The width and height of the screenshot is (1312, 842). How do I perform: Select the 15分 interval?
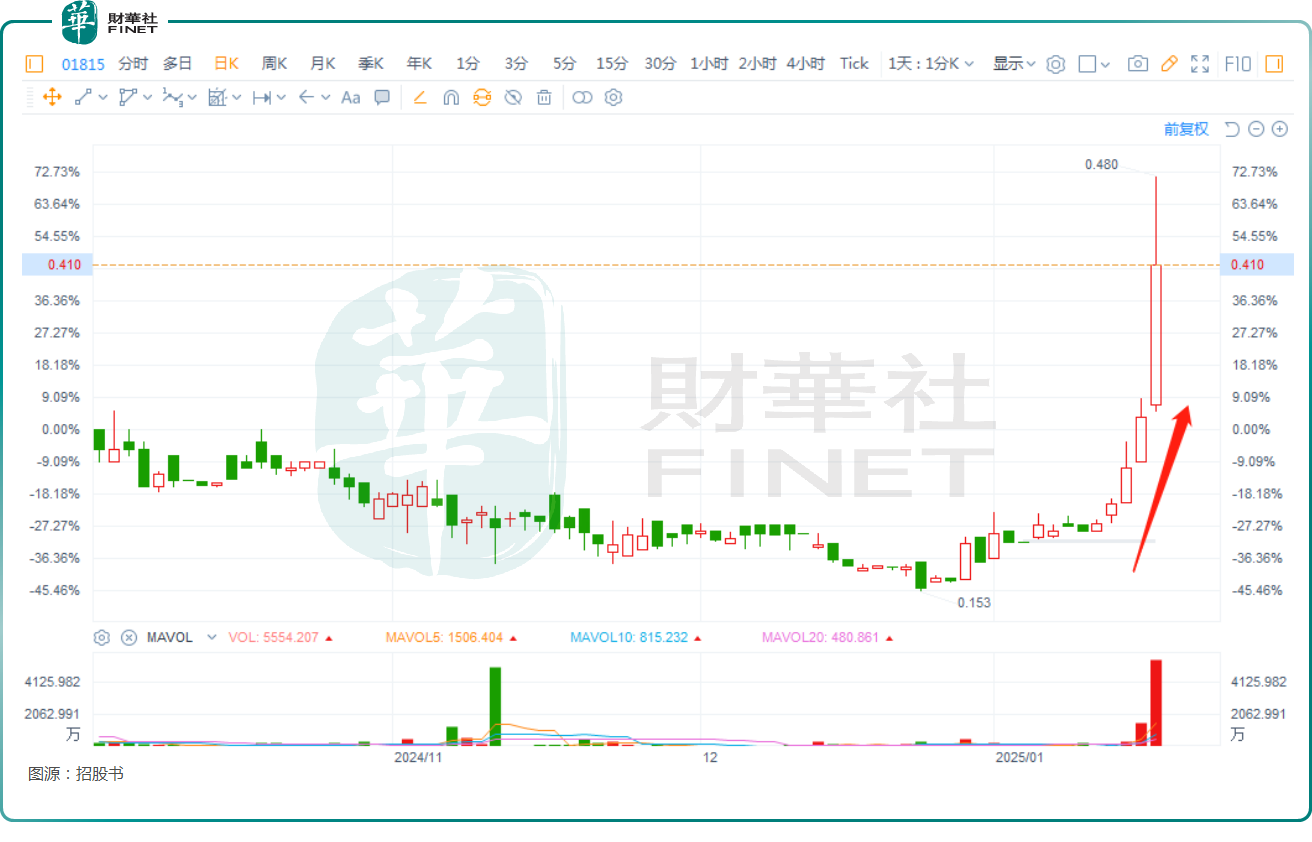(612, 64)
